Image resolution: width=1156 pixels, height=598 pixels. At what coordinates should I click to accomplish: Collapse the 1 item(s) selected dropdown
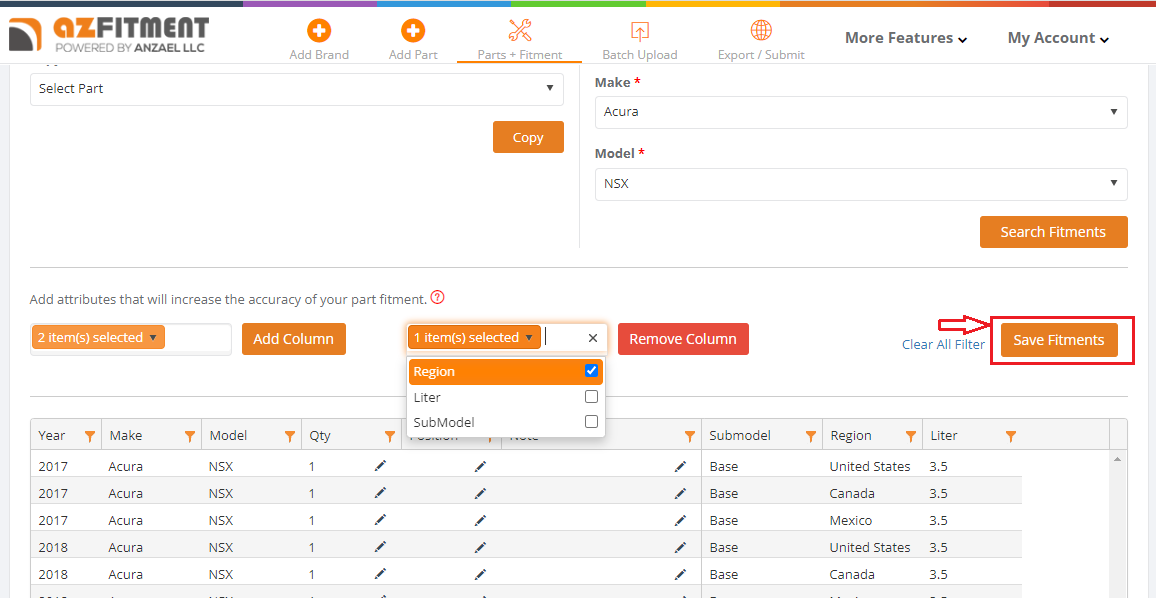tap(474, 338)
